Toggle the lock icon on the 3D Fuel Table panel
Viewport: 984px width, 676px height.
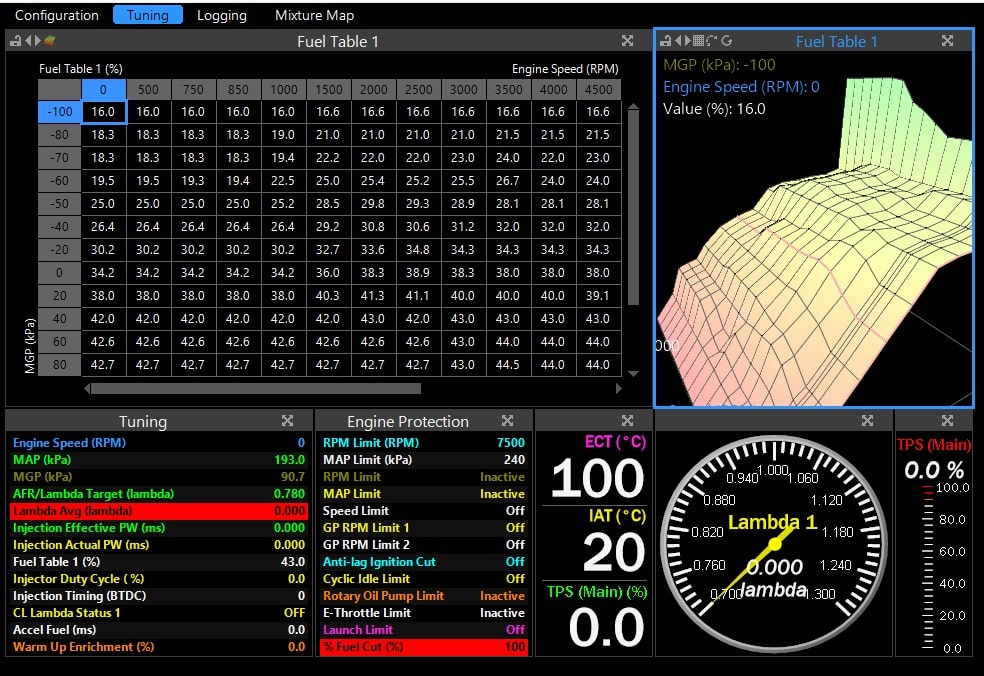coord(666,41)
